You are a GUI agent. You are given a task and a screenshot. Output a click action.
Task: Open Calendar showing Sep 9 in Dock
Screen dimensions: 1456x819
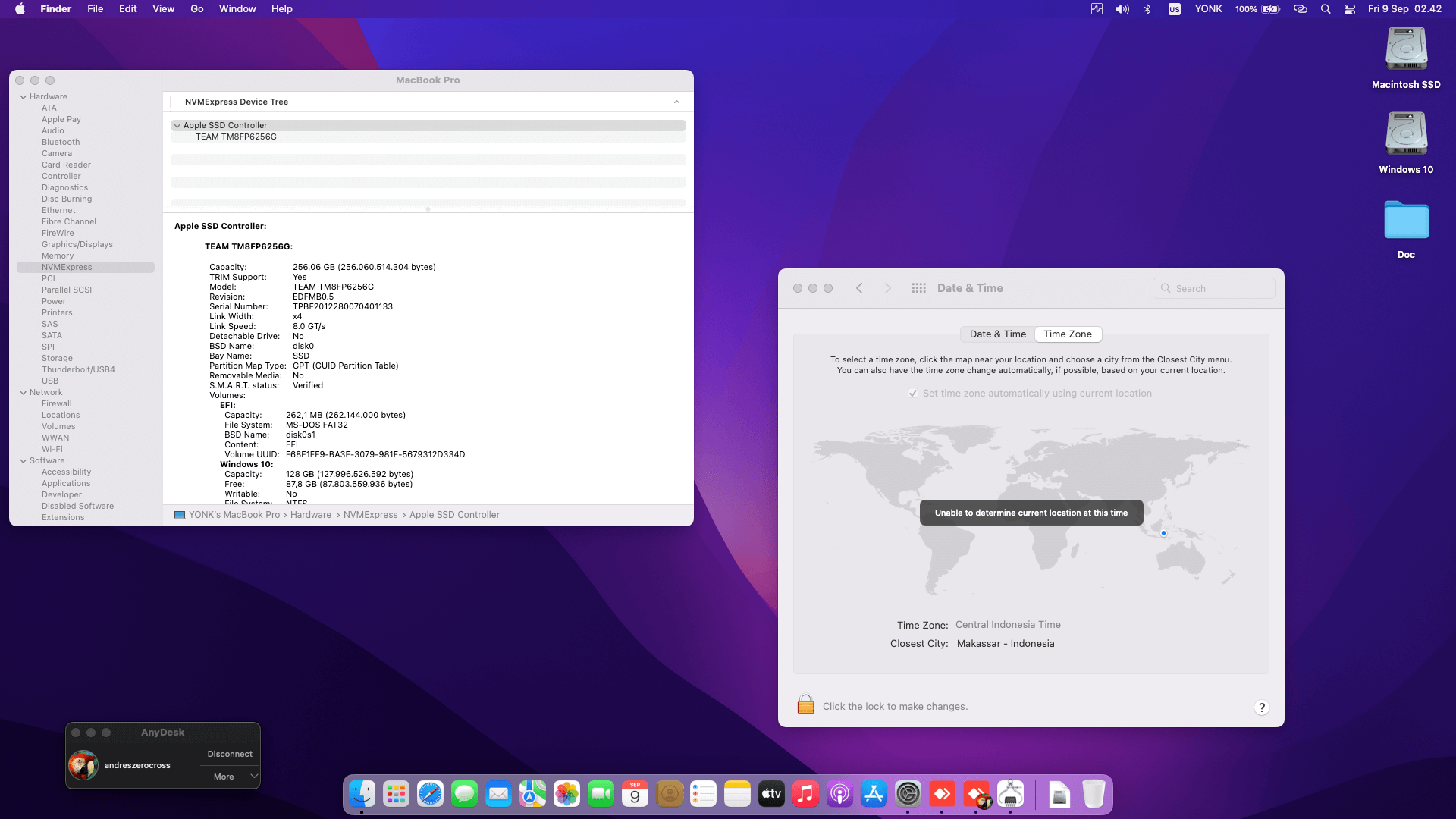[635, 794]
